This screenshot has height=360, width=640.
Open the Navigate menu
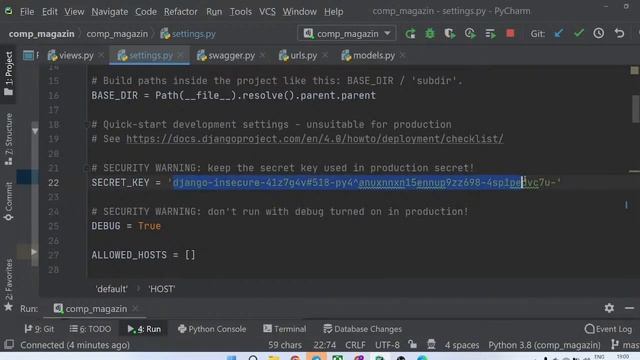109,11
